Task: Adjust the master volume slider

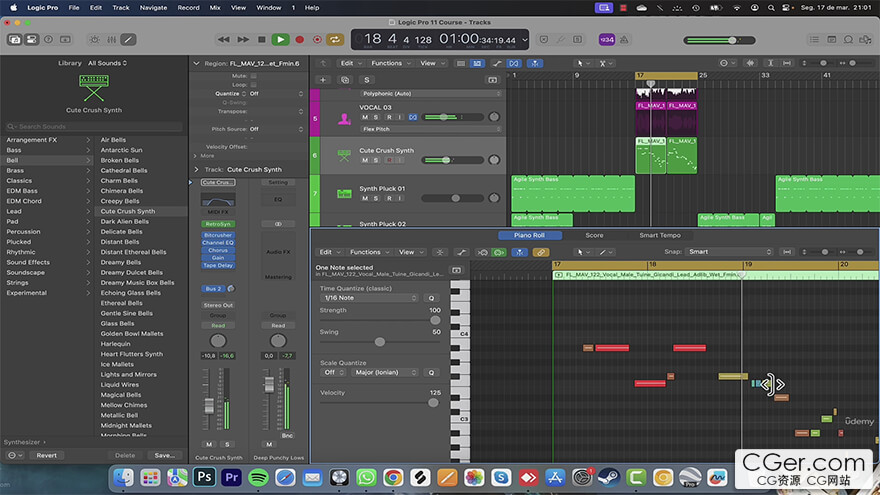Action: tap(719, 40)
